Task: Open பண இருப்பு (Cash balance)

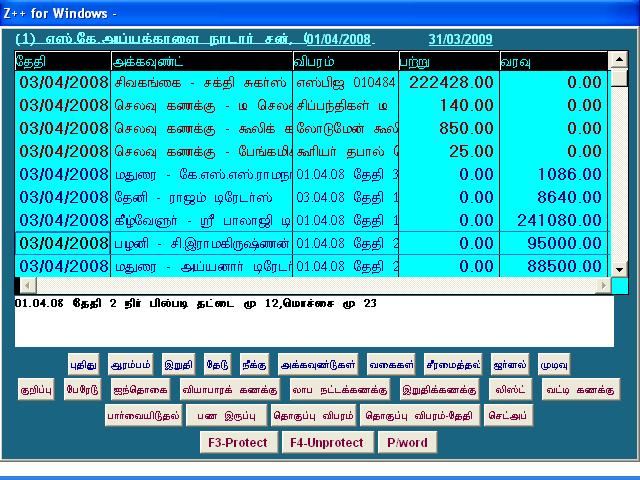Action: tap(227, 416)
